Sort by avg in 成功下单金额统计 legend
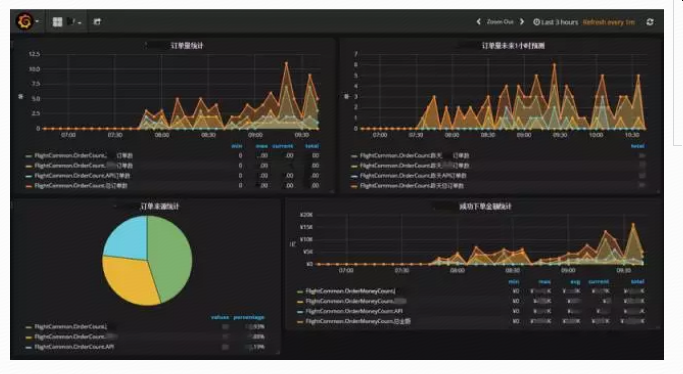The width and height of the screenshot is (683, 374). (575, 282)
